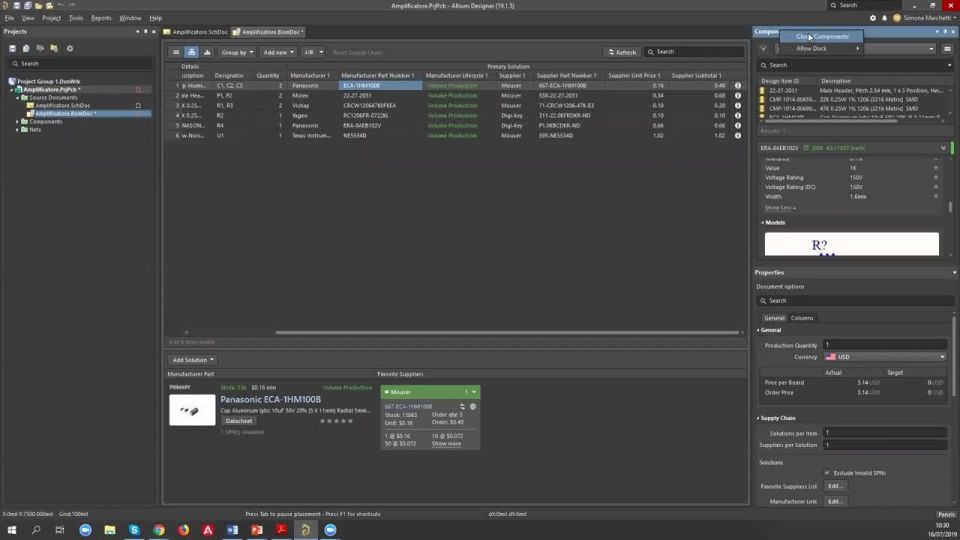960x540 pixels.
Task: Collapse the Supply Chain section
Action: (758, 418)
